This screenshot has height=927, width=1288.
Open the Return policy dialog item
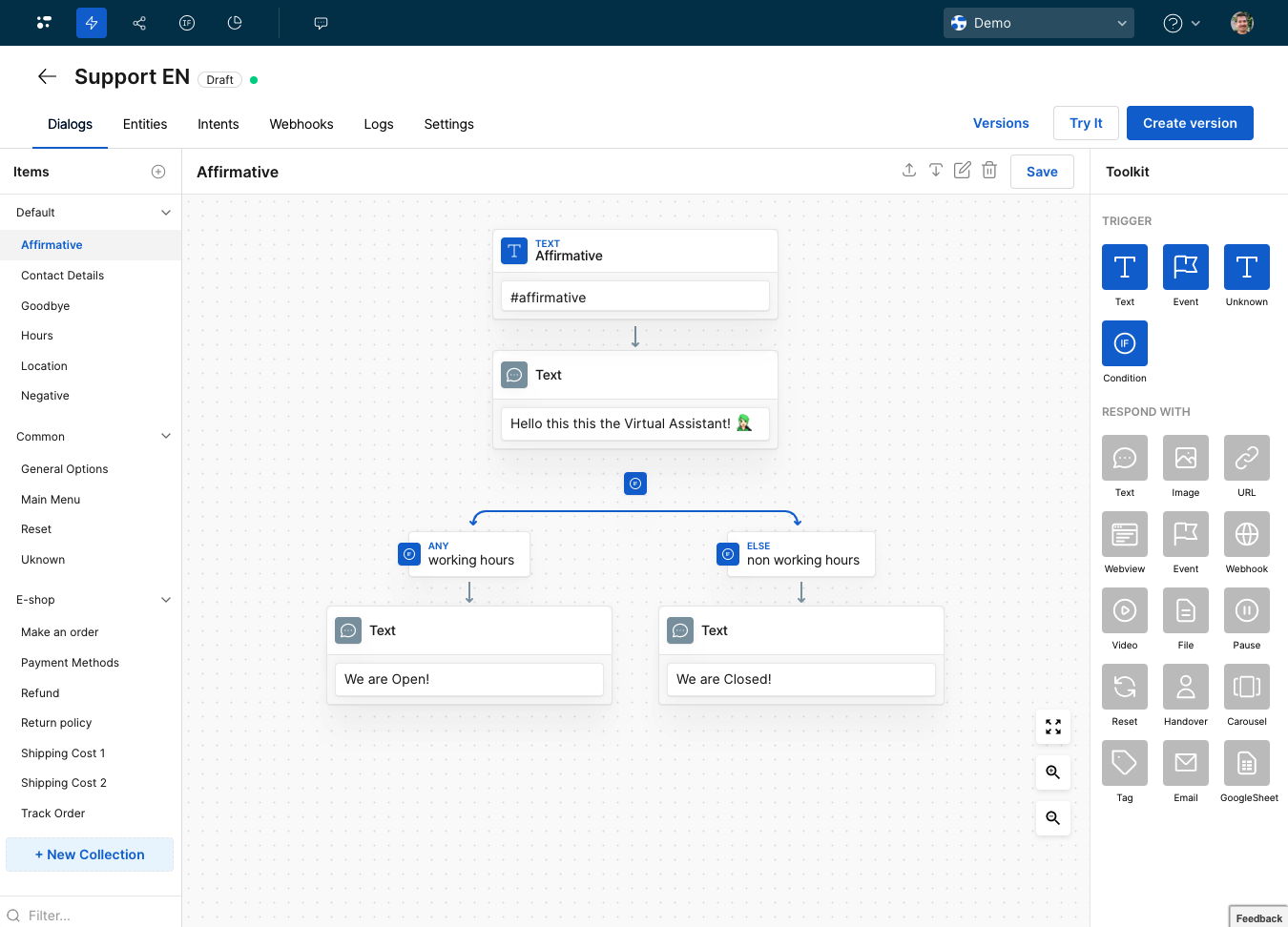(x=56, y=723)
